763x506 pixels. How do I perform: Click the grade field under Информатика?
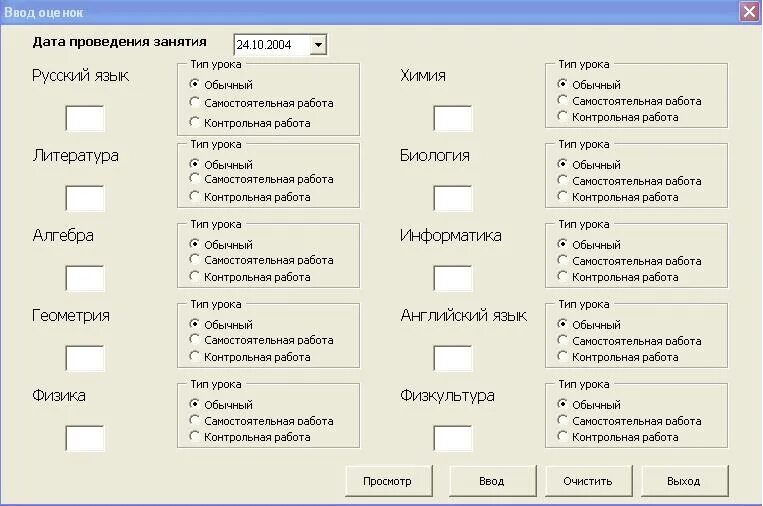453,278
